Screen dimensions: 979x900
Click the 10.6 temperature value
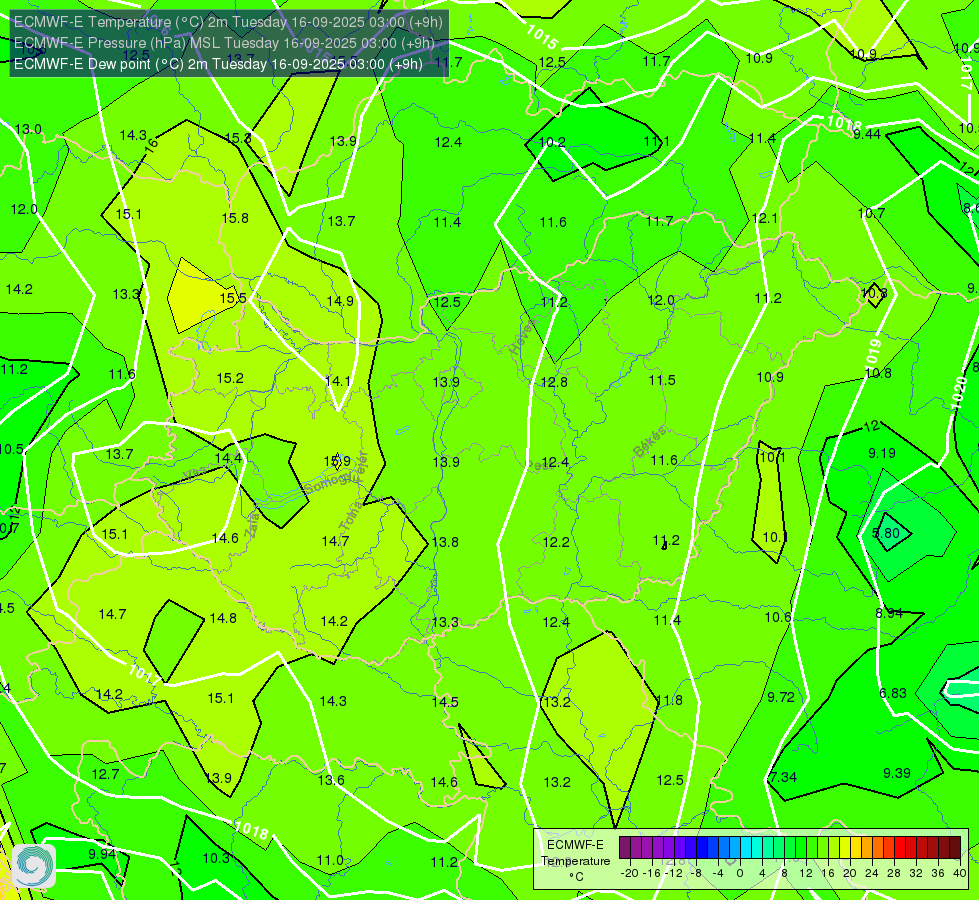tap(778, 617)
